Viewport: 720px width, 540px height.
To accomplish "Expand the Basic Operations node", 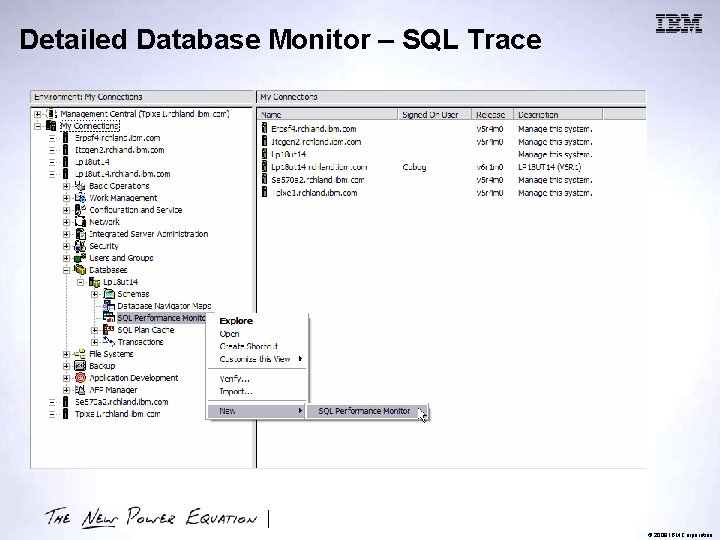I will (67, 186).
